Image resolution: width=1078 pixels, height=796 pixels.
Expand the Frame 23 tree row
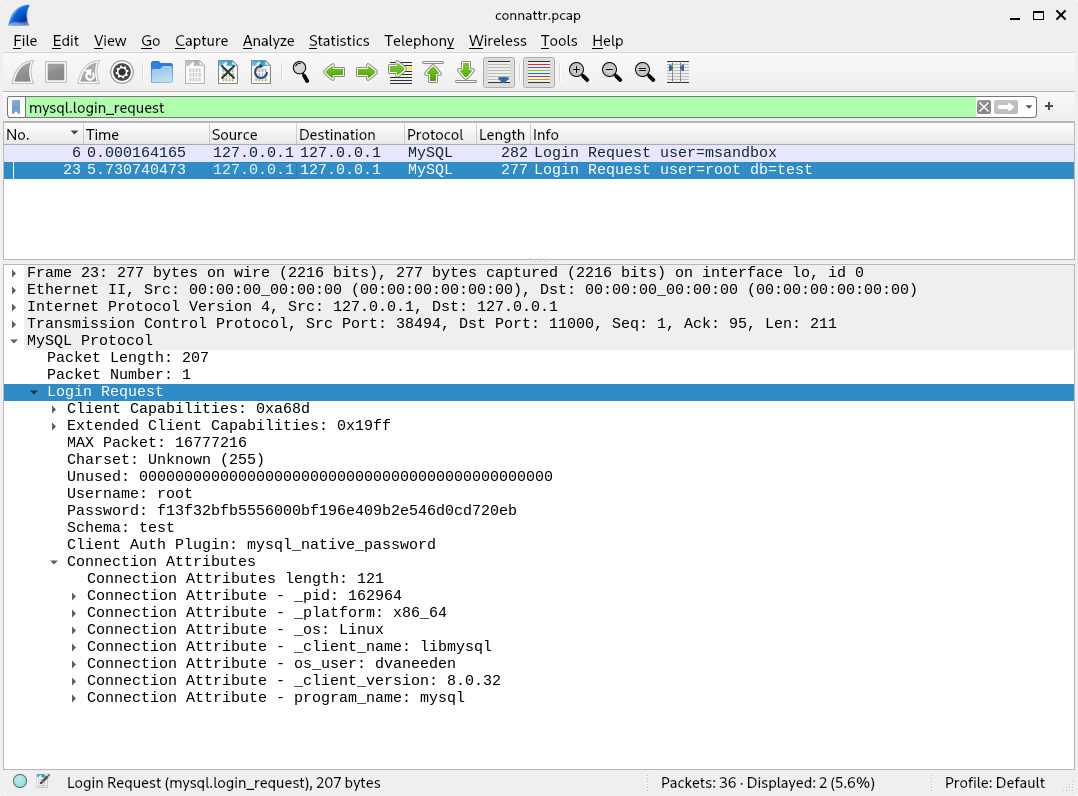click(x=14, y=273)
